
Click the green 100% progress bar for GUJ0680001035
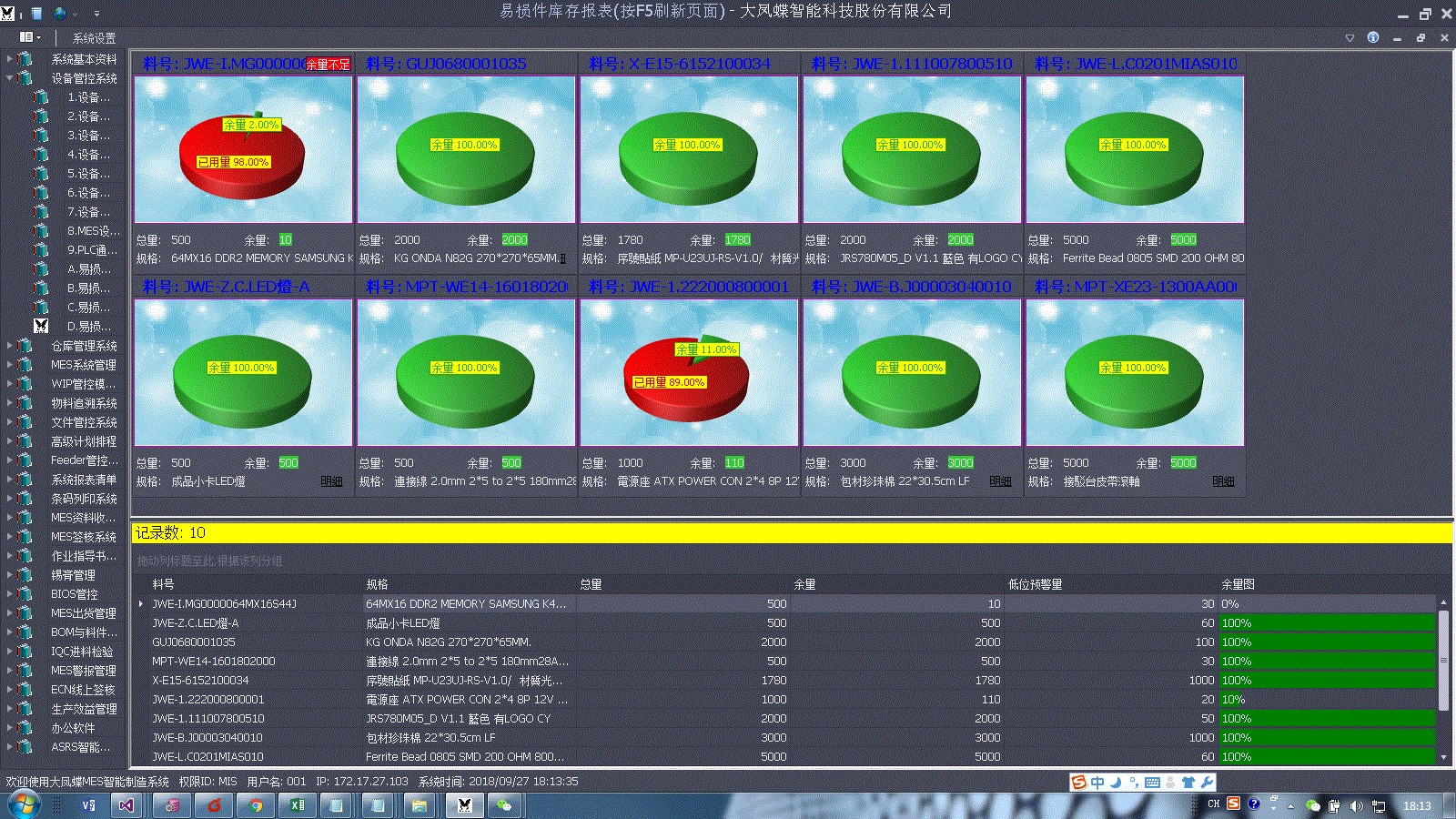point(1328,642)
